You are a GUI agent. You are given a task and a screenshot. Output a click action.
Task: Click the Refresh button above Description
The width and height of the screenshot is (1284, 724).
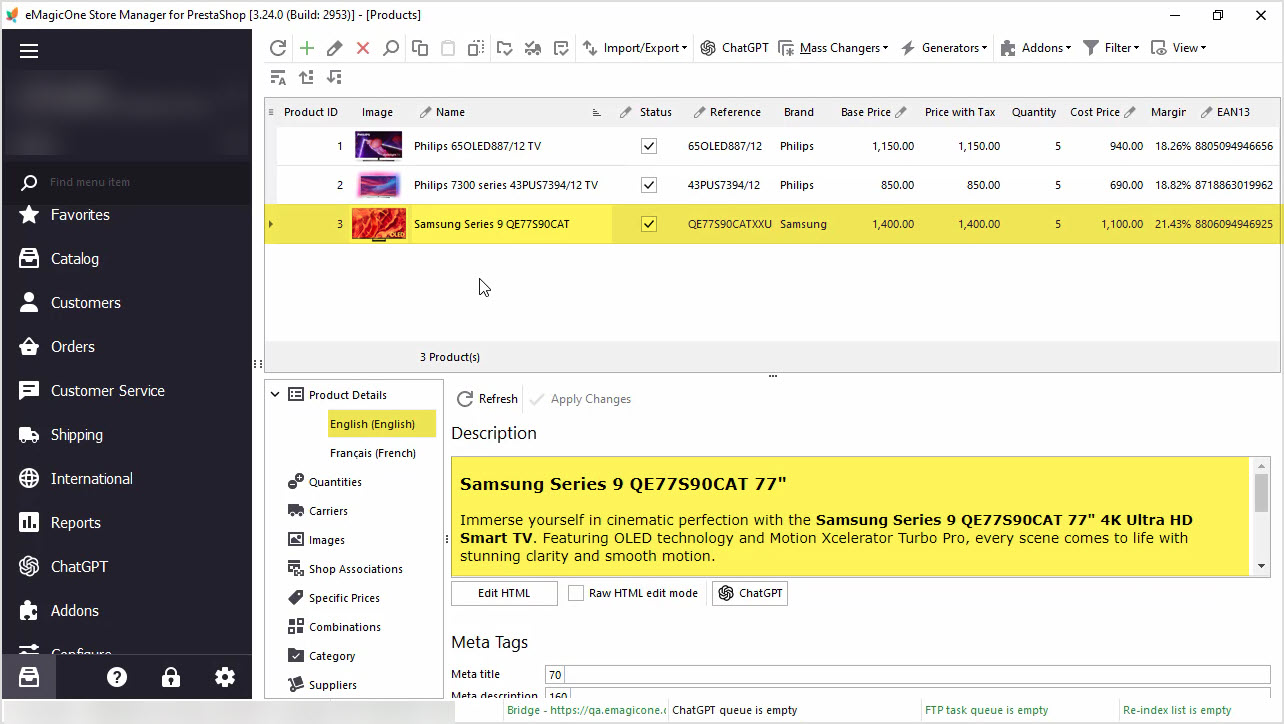pyautogui.click(x=488, y=399)
